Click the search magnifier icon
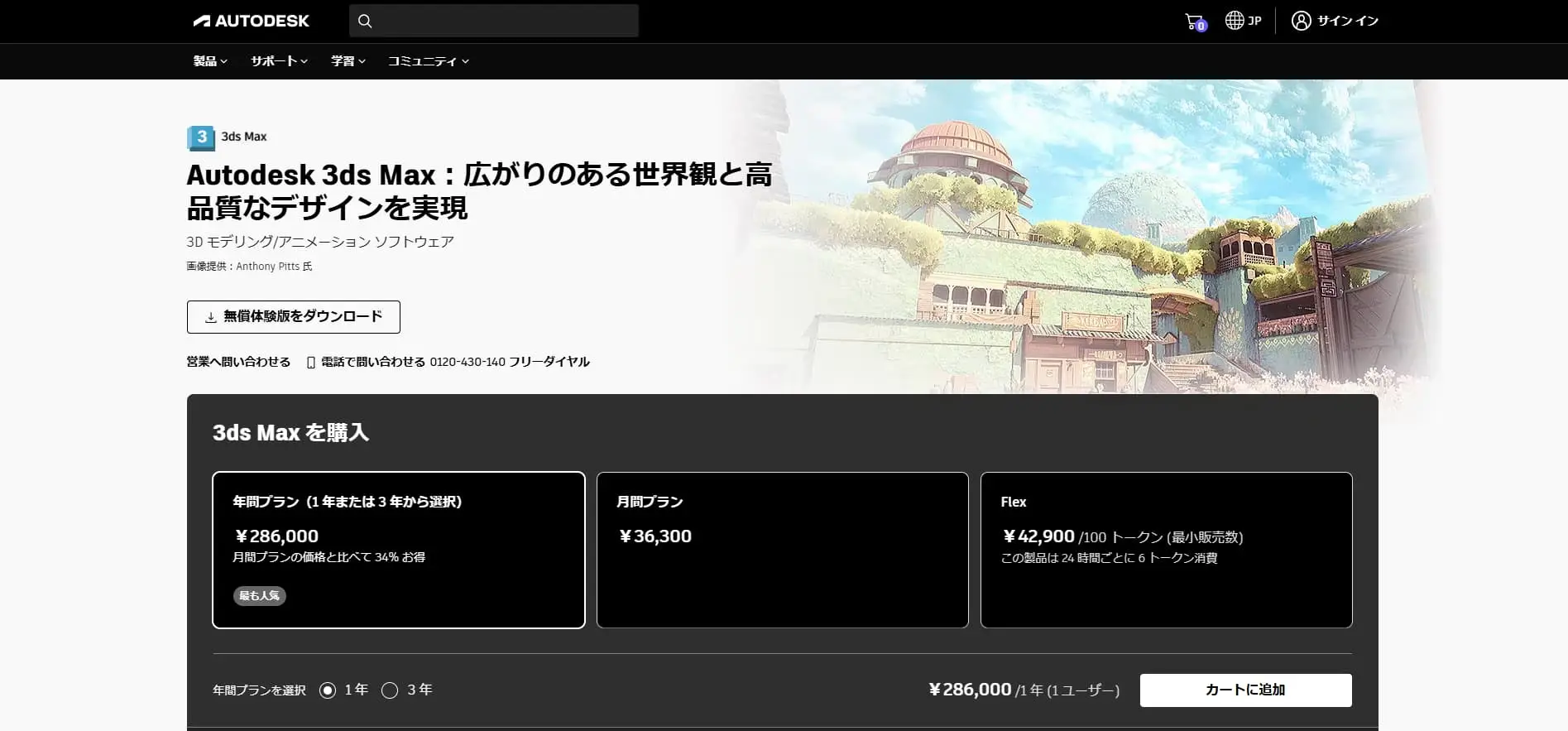The height and width of the screenshot is (731, 1568). (365, 21)
